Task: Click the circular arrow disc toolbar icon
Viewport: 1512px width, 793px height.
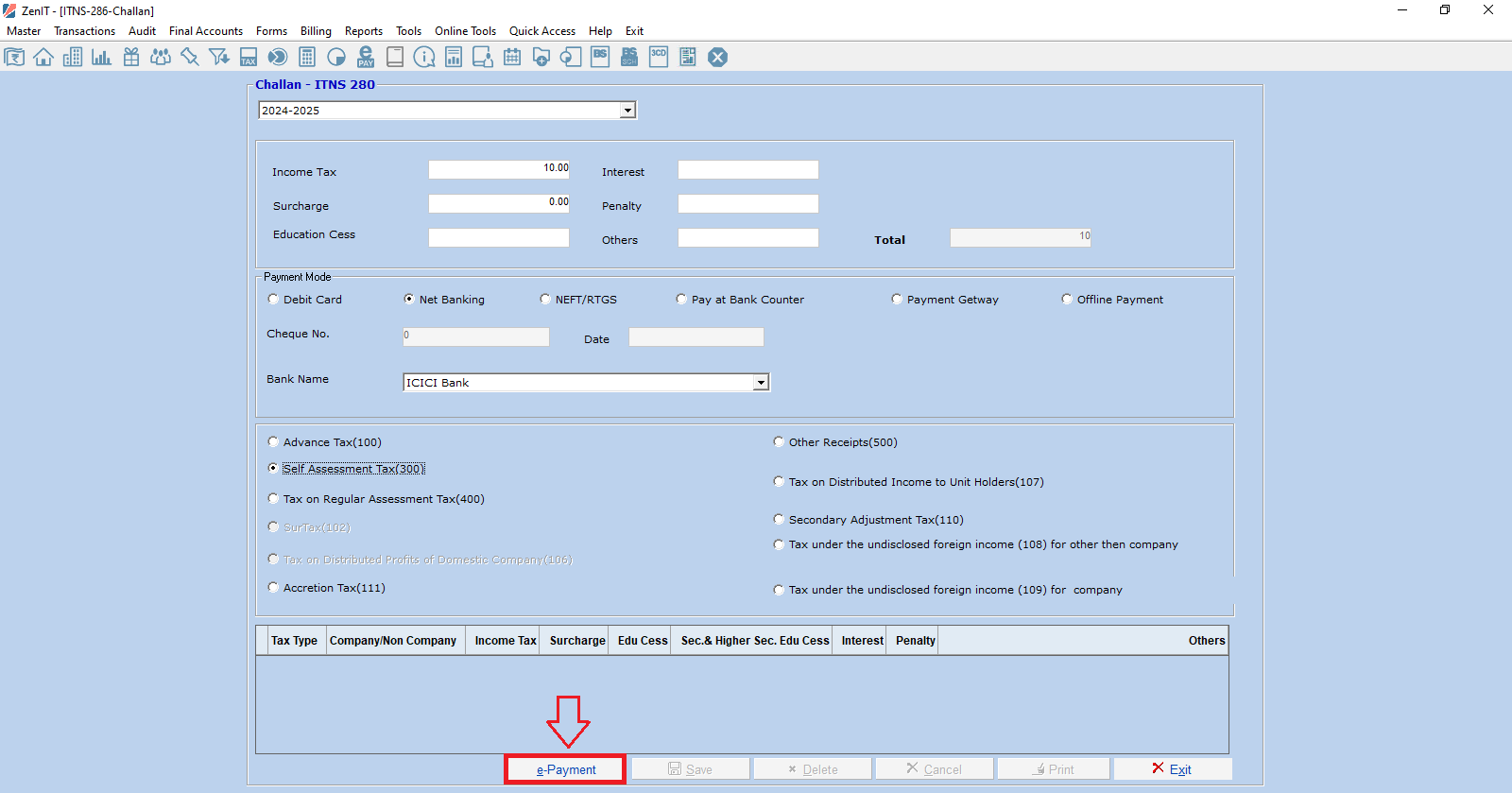Action: pyautogui.click(x=278, y=57)
